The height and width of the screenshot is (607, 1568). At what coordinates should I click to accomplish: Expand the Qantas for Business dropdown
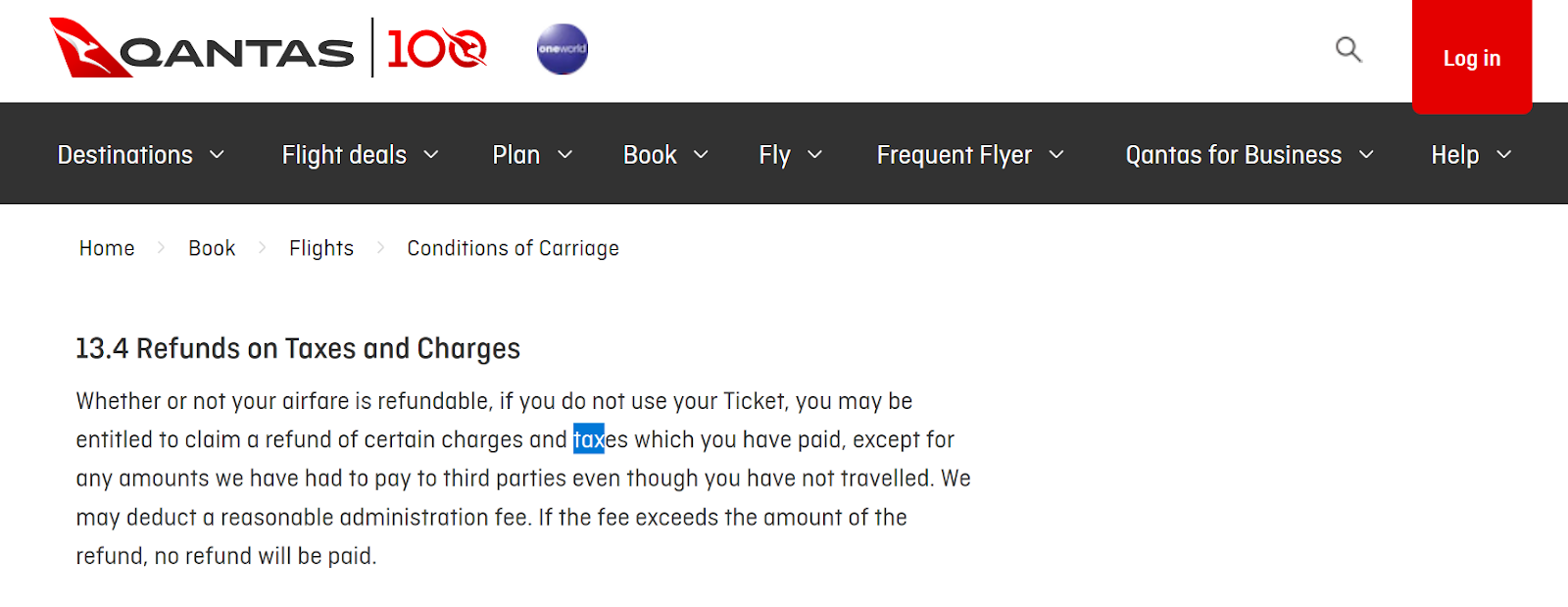(1247, 154)
